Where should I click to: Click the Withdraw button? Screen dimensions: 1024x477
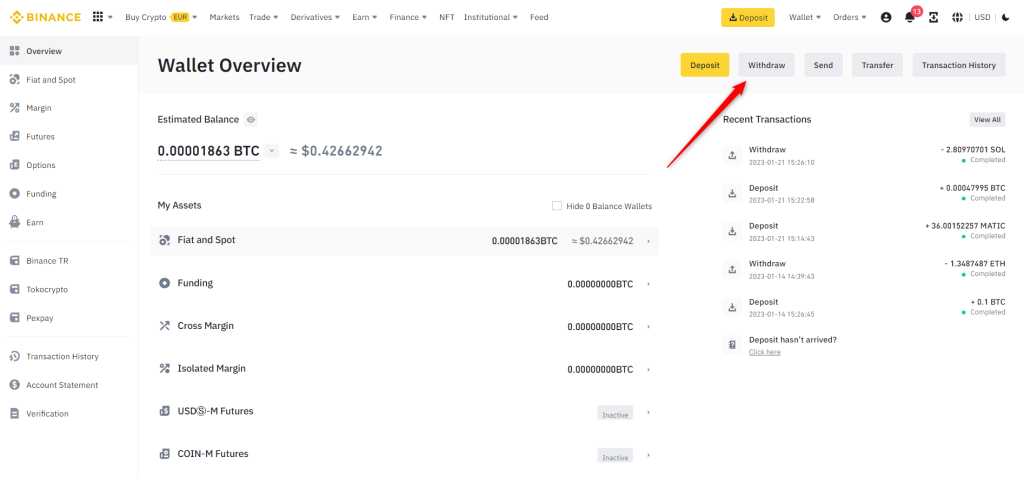(x=767, y=65)
